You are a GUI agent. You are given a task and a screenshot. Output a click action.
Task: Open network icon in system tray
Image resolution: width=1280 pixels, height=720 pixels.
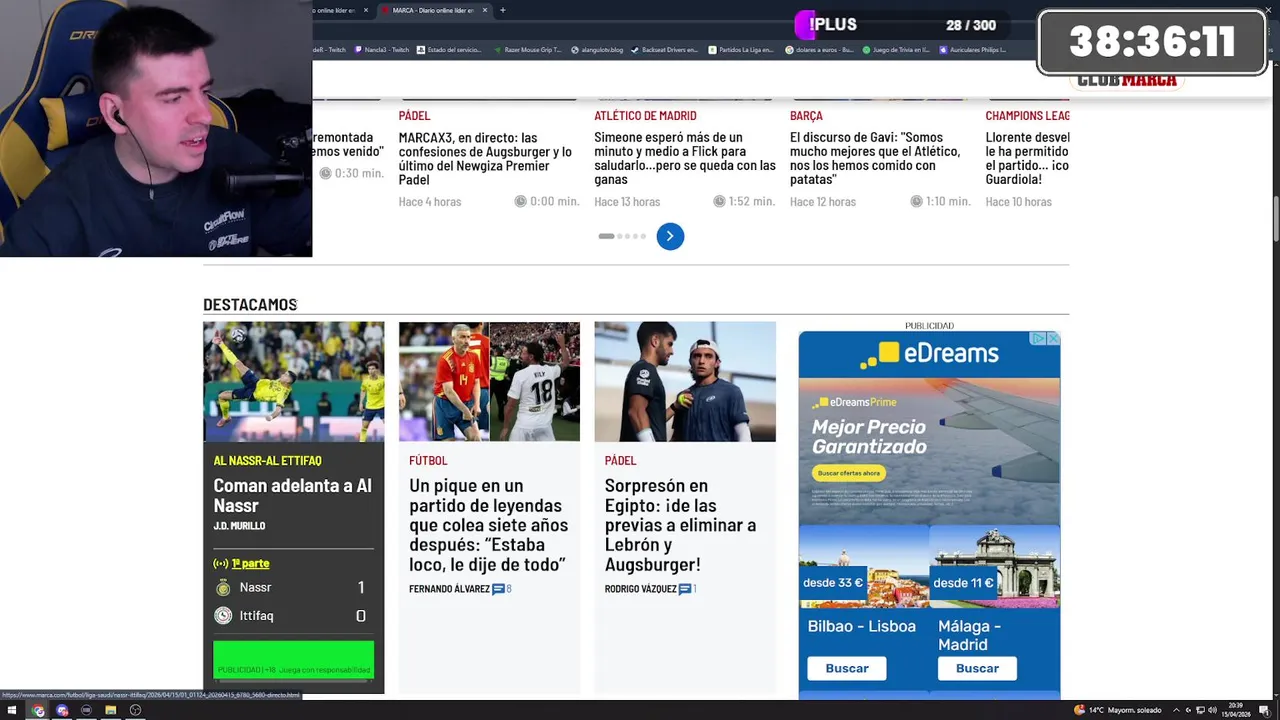[1200, 710]
